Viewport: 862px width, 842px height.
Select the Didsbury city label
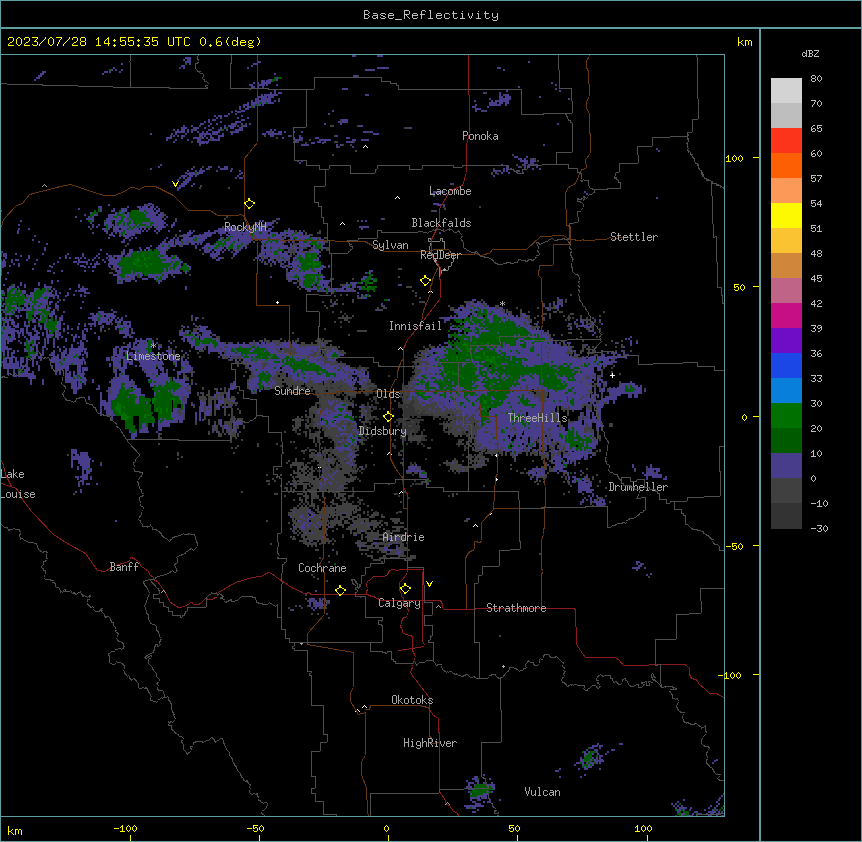click(x=382, y=431)
